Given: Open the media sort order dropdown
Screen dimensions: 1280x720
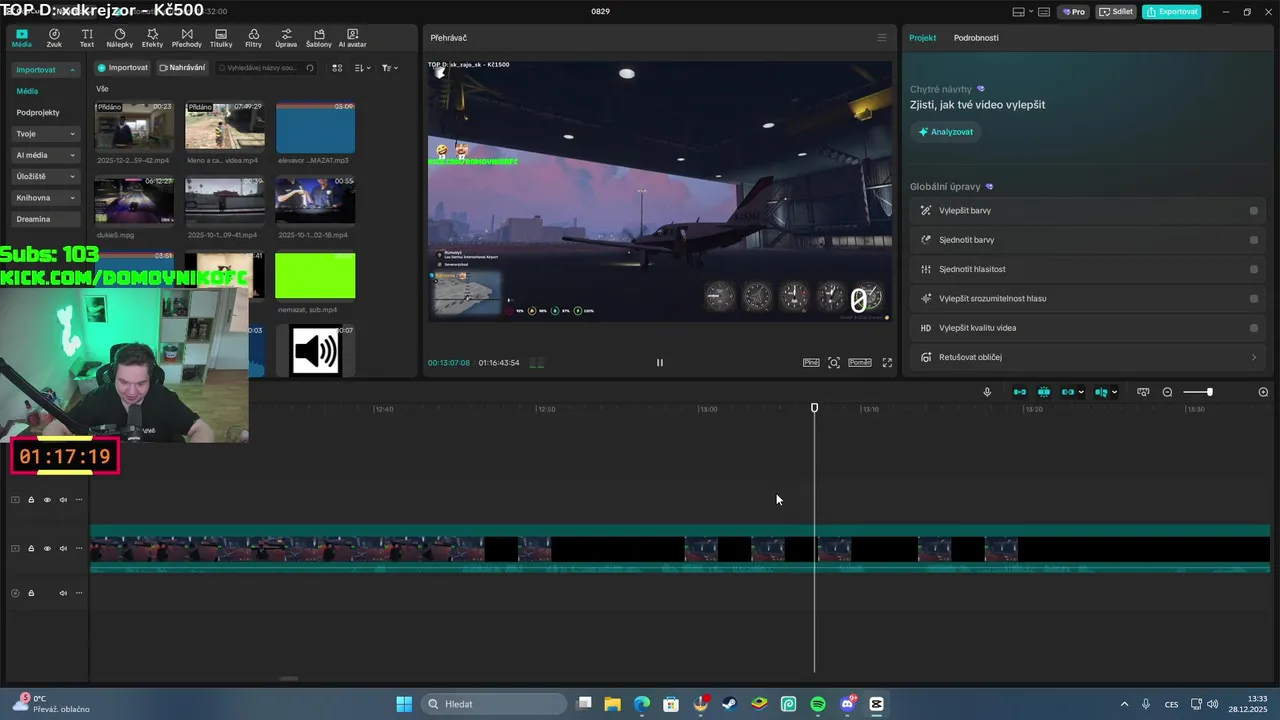Looking at the screenshot, I should click(363, 68).
